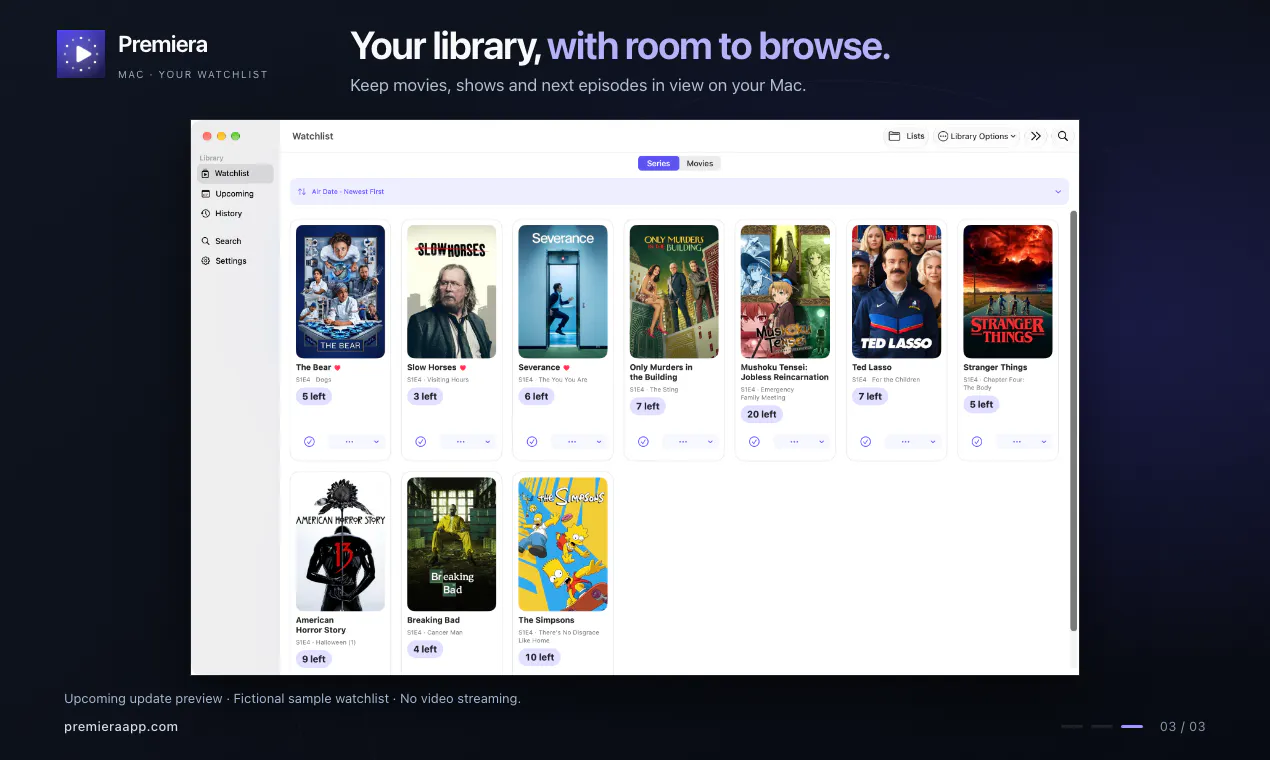Click the heart next to The Bear

pos(338,368)
